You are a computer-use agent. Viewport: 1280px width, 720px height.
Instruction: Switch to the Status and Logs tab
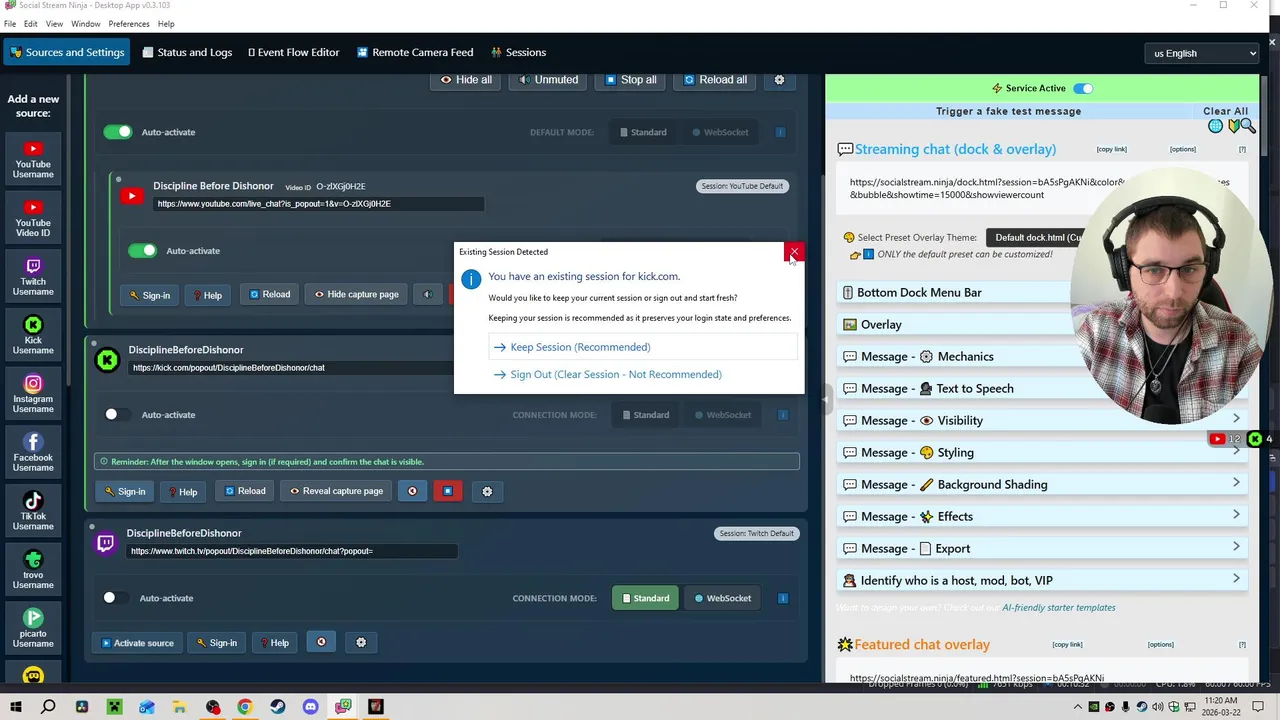187,52
